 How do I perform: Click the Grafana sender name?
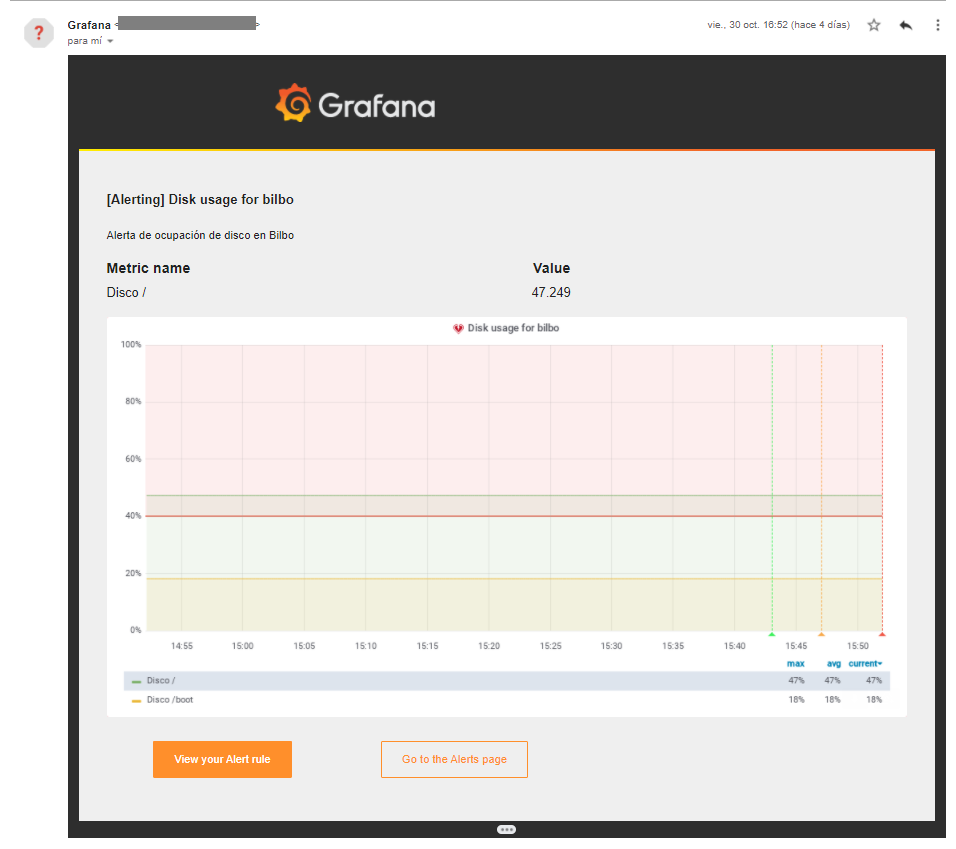[89, 25]
